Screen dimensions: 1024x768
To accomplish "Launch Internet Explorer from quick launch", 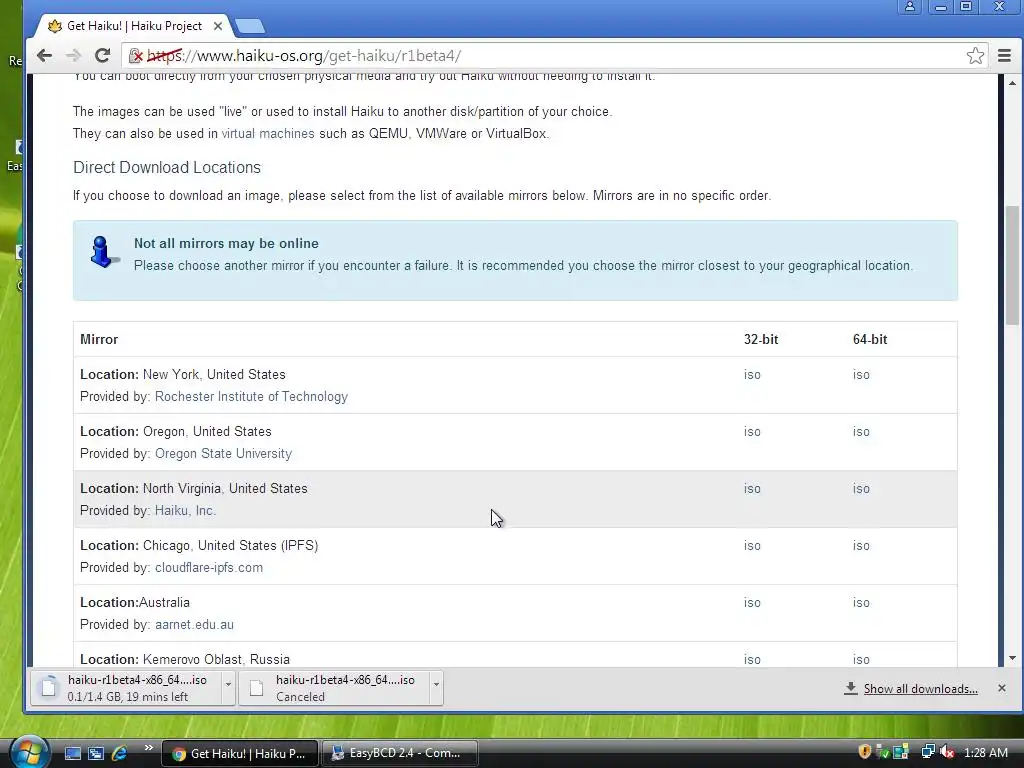I will click(120, 753).
